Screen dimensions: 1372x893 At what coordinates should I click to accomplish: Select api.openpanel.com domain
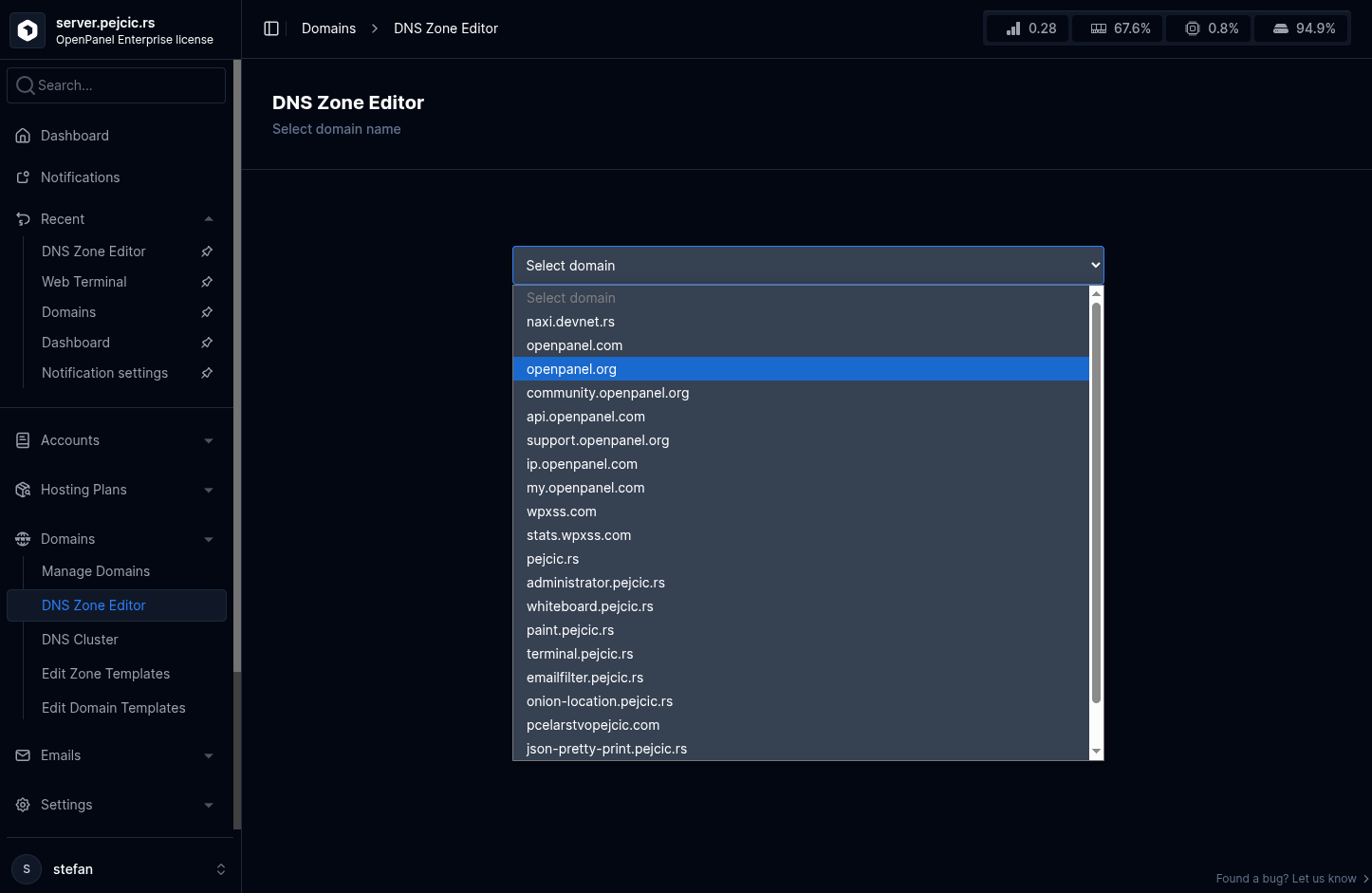[x=801, y=417]
